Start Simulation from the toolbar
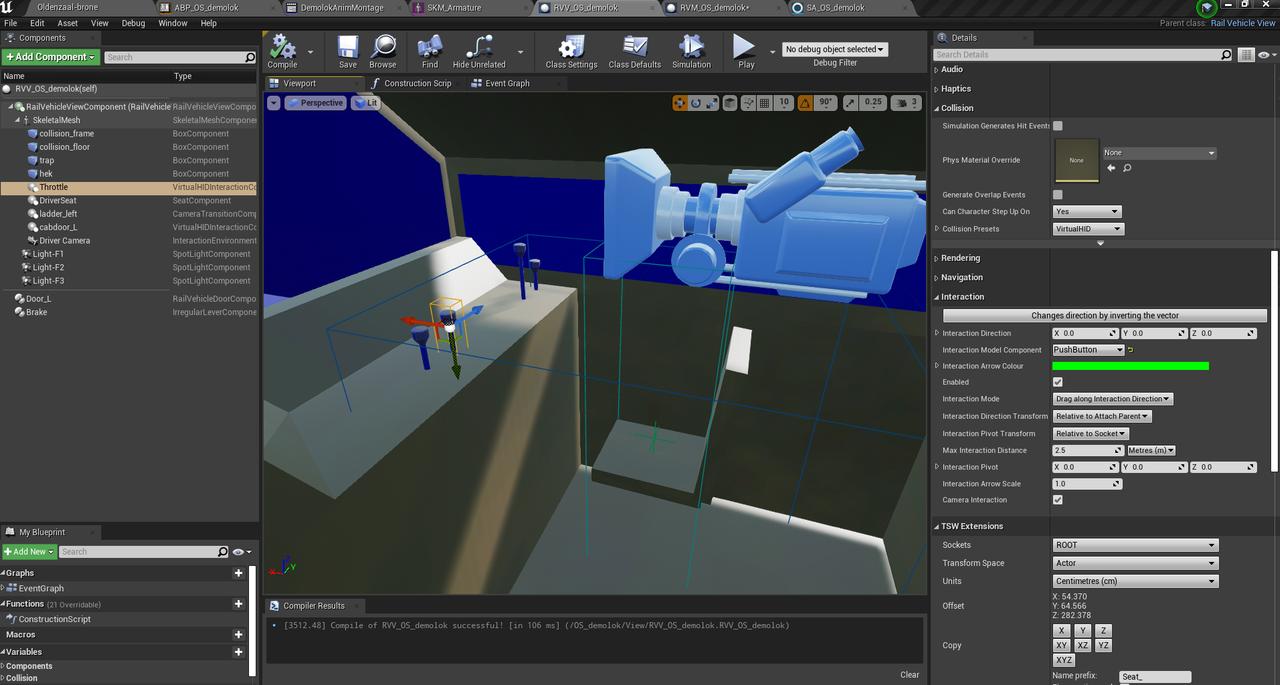 pyautogui.click(x=691, y=51)
